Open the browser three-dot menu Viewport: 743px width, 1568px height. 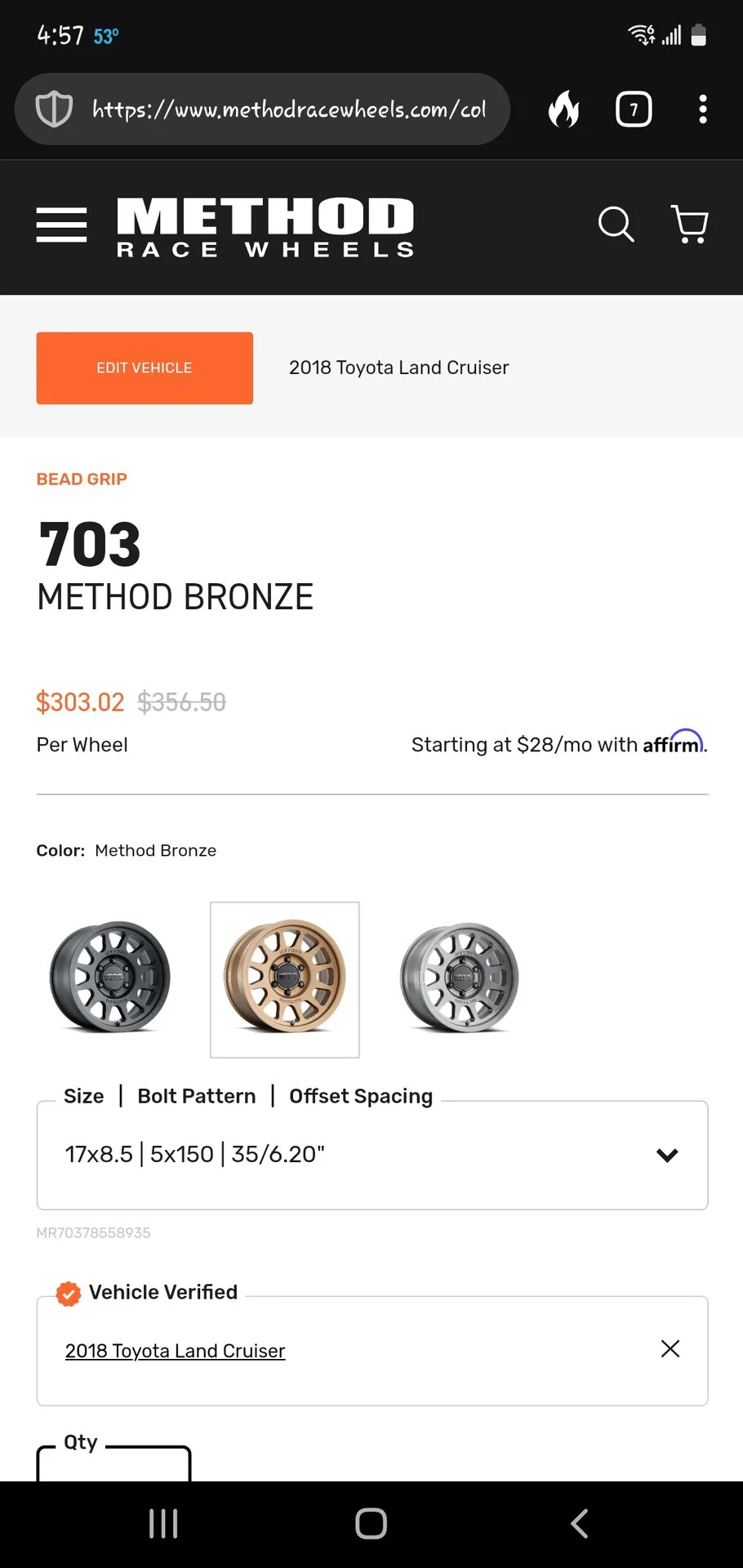[702, 109]
